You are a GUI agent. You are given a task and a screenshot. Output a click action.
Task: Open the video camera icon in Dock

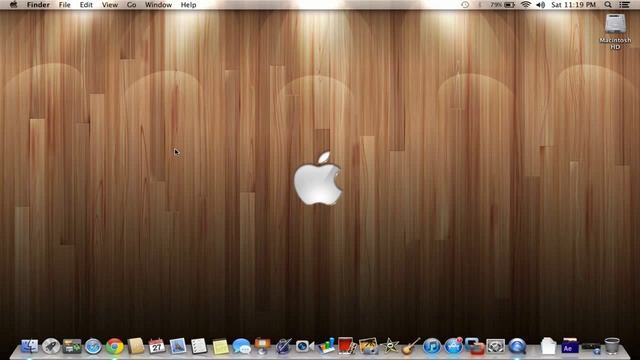[304, 346]
